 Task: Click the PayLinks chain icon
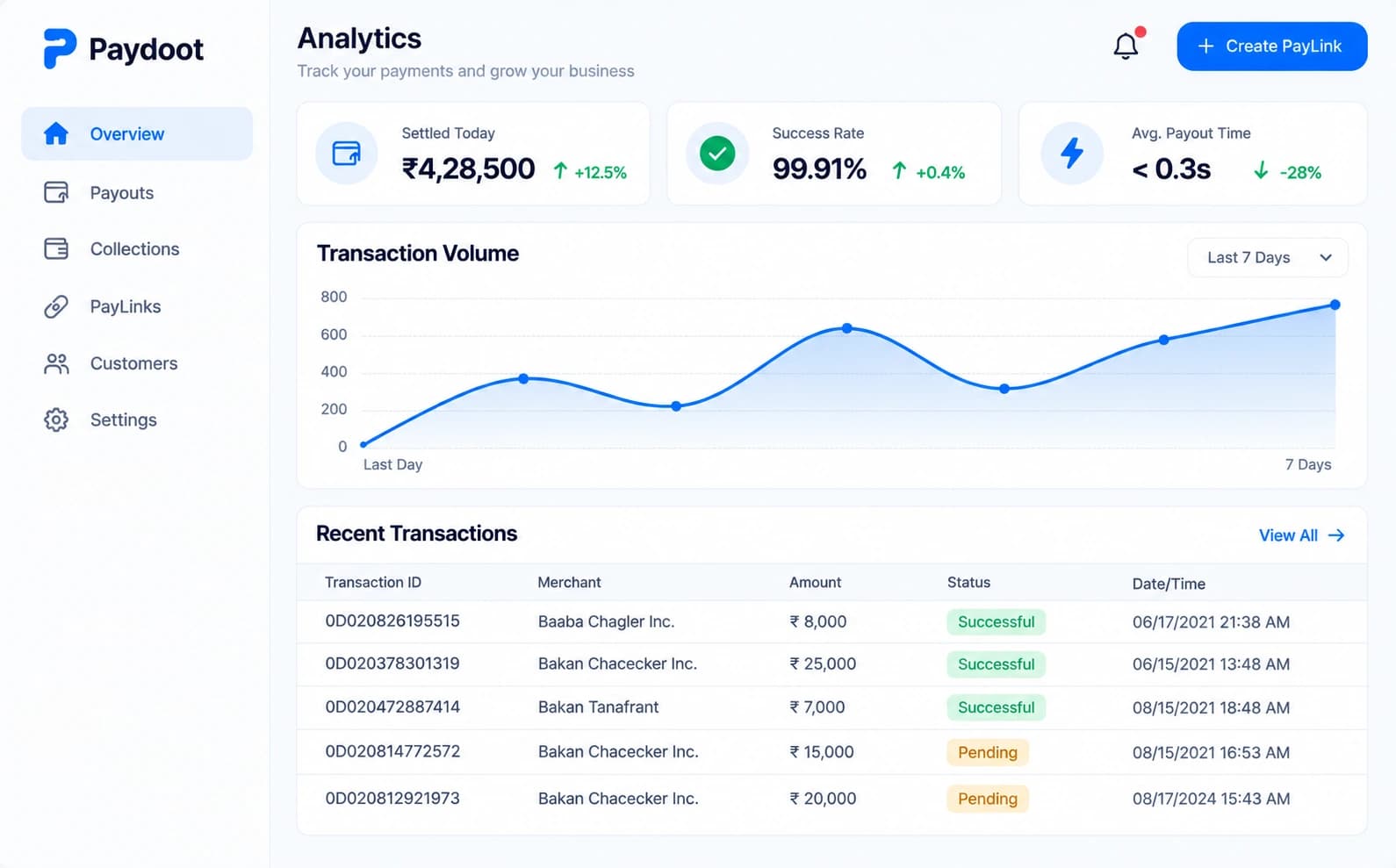tap(56, 306)
